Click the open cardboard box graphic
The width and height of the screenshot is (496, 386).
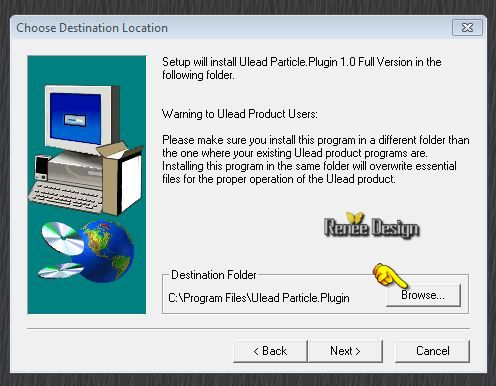120,178
